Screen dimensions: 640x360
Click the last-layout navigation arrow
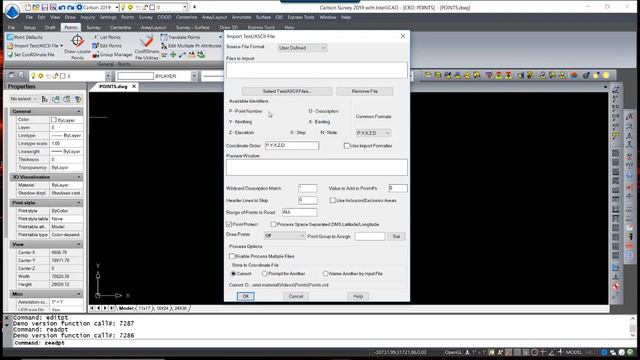click(112, 309)
